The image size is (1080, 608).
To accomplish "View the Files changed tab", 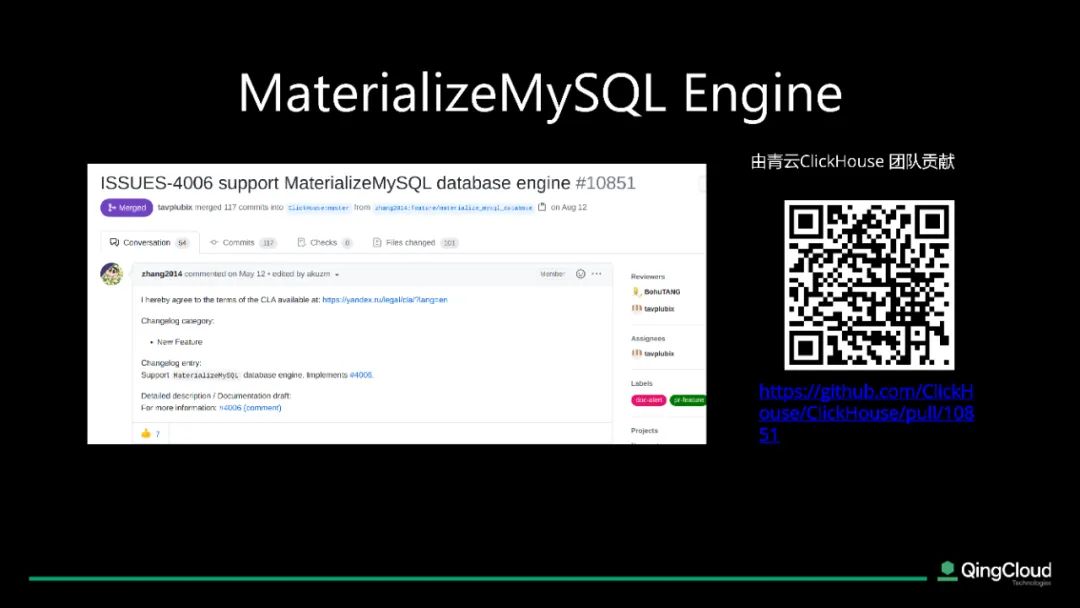I will [415, 242].
